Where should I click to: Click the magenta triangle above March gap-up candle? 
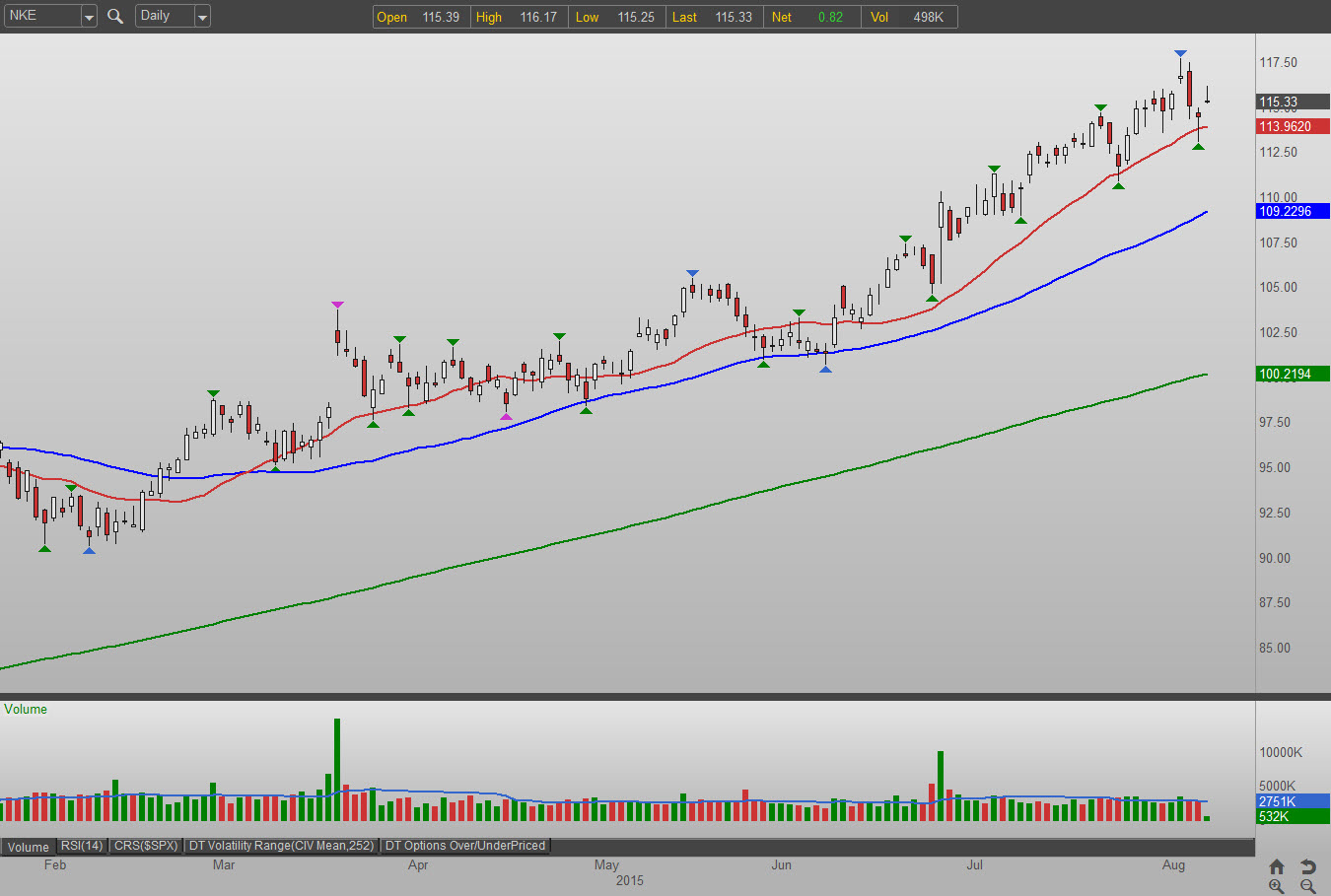point(337,305)
